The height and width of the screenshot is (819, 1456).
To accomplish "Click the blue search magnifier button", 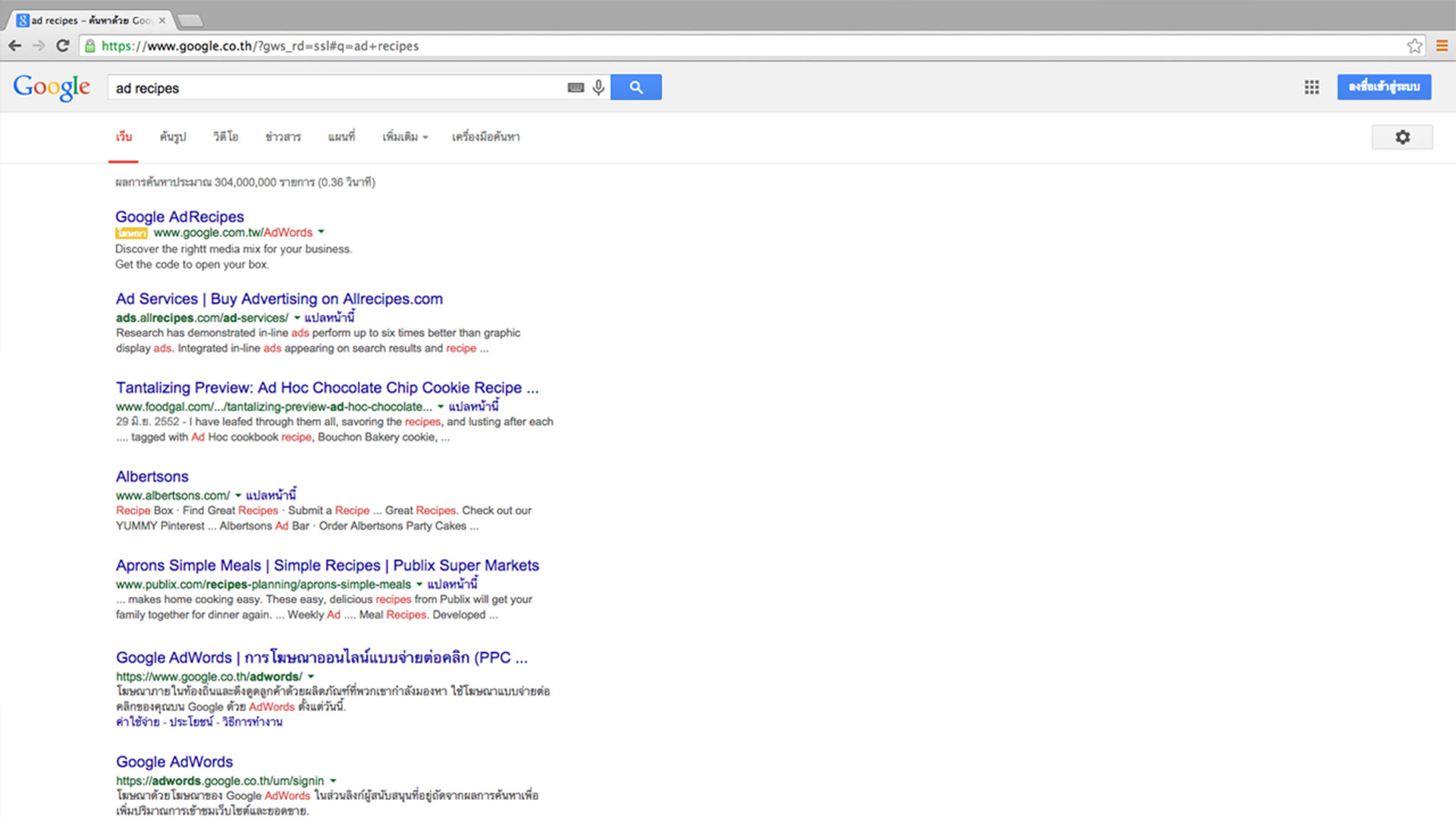I will coord(635,87).
